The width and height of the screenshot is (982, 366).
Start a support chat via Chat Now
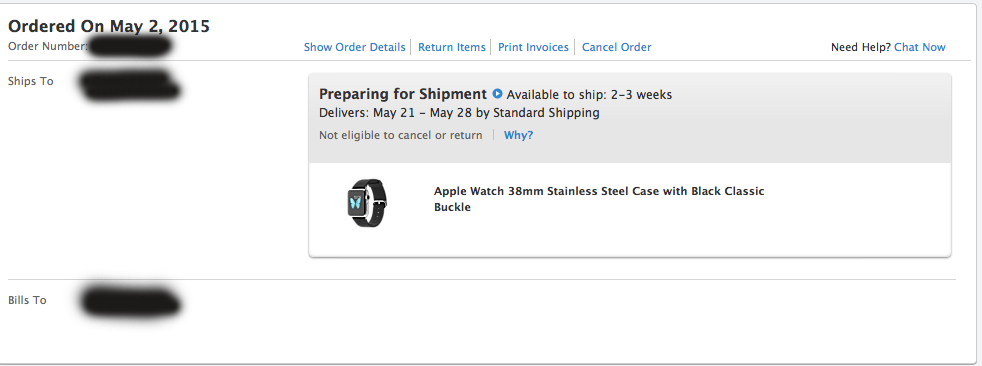point(919,47)
